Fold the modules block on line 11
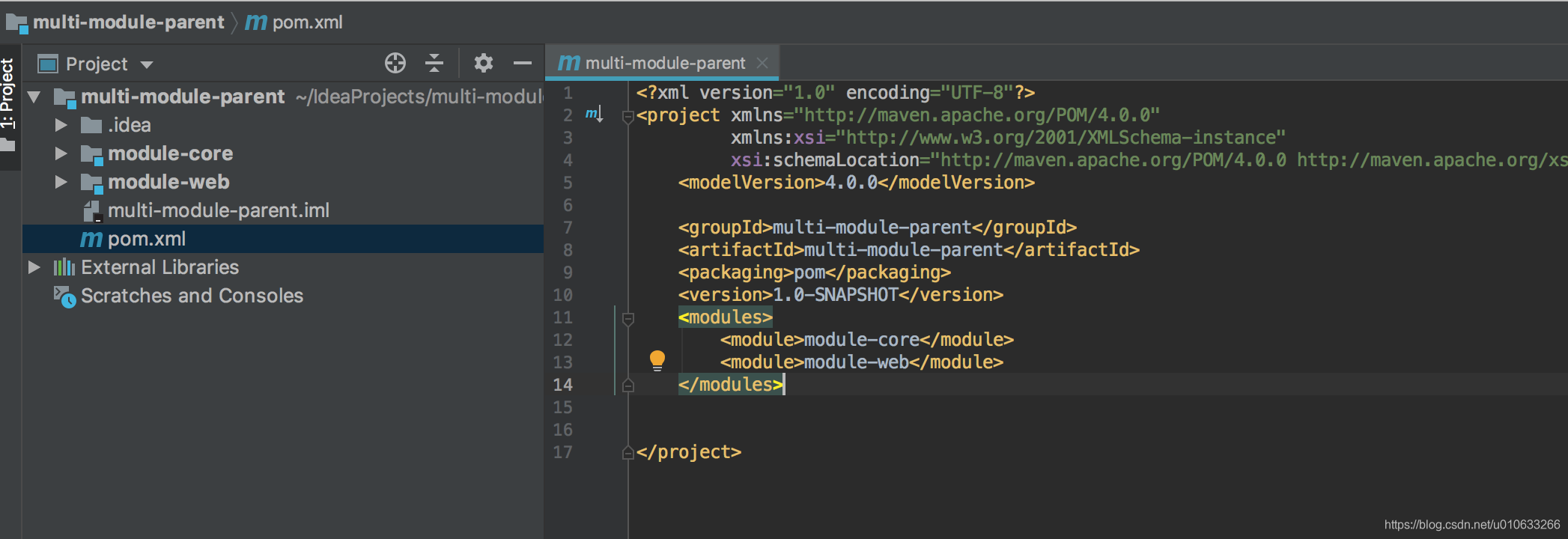Image resolution: width=1568 pixels, height=539 pixels. 628,319
